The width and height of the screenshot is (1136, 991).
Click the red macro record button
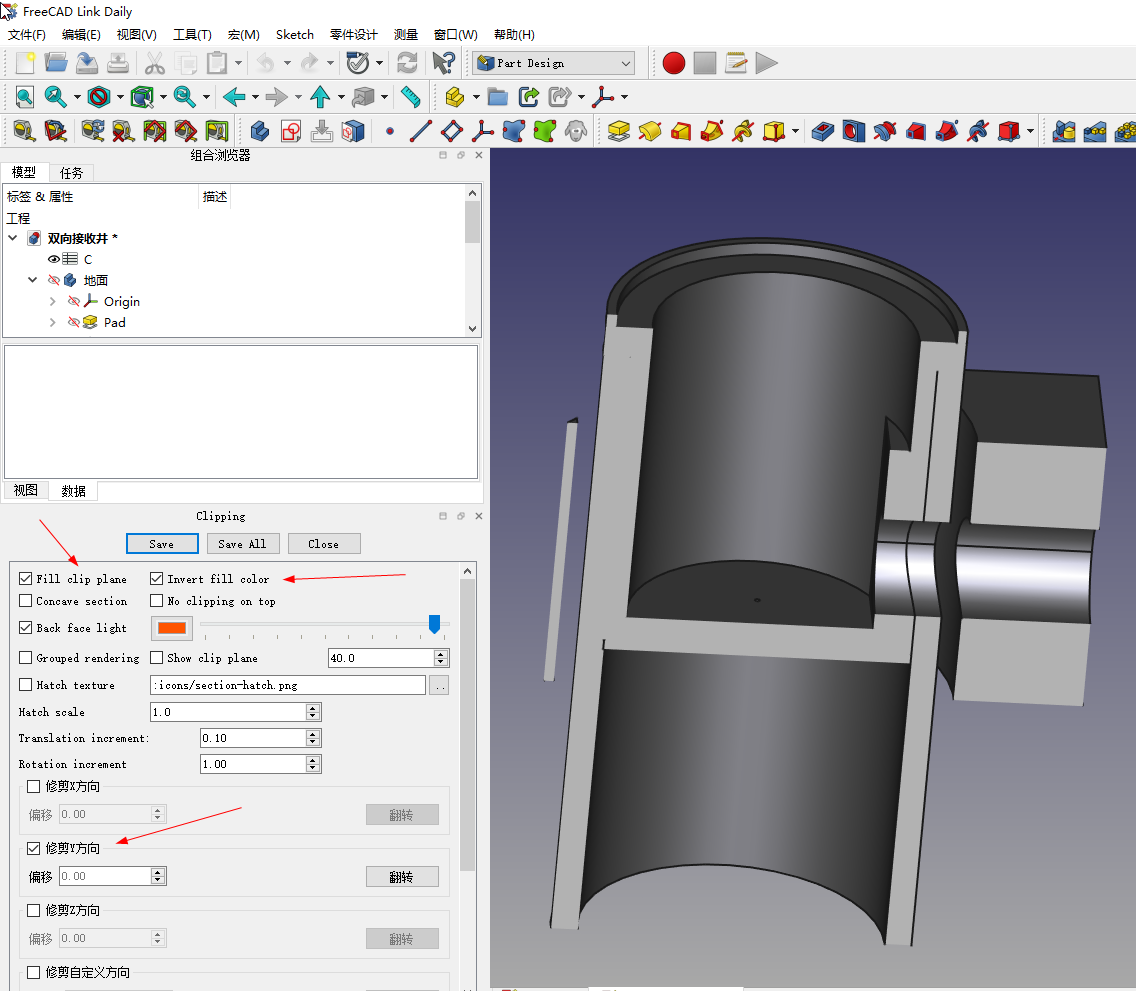(x=674, y=63)
